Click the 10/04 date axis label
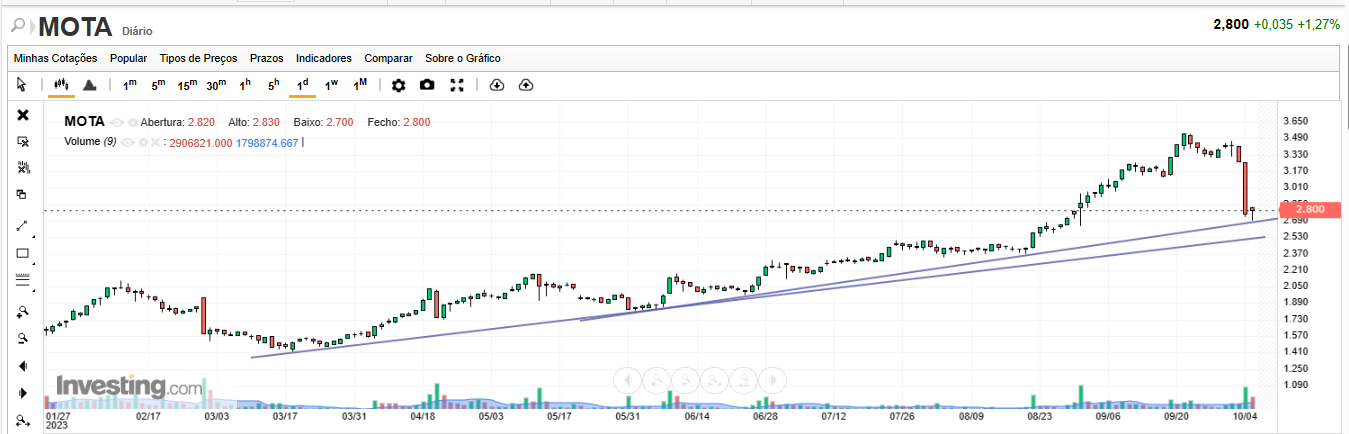The height and width of the screenshot is (434, 1349). click(1246, 414)
